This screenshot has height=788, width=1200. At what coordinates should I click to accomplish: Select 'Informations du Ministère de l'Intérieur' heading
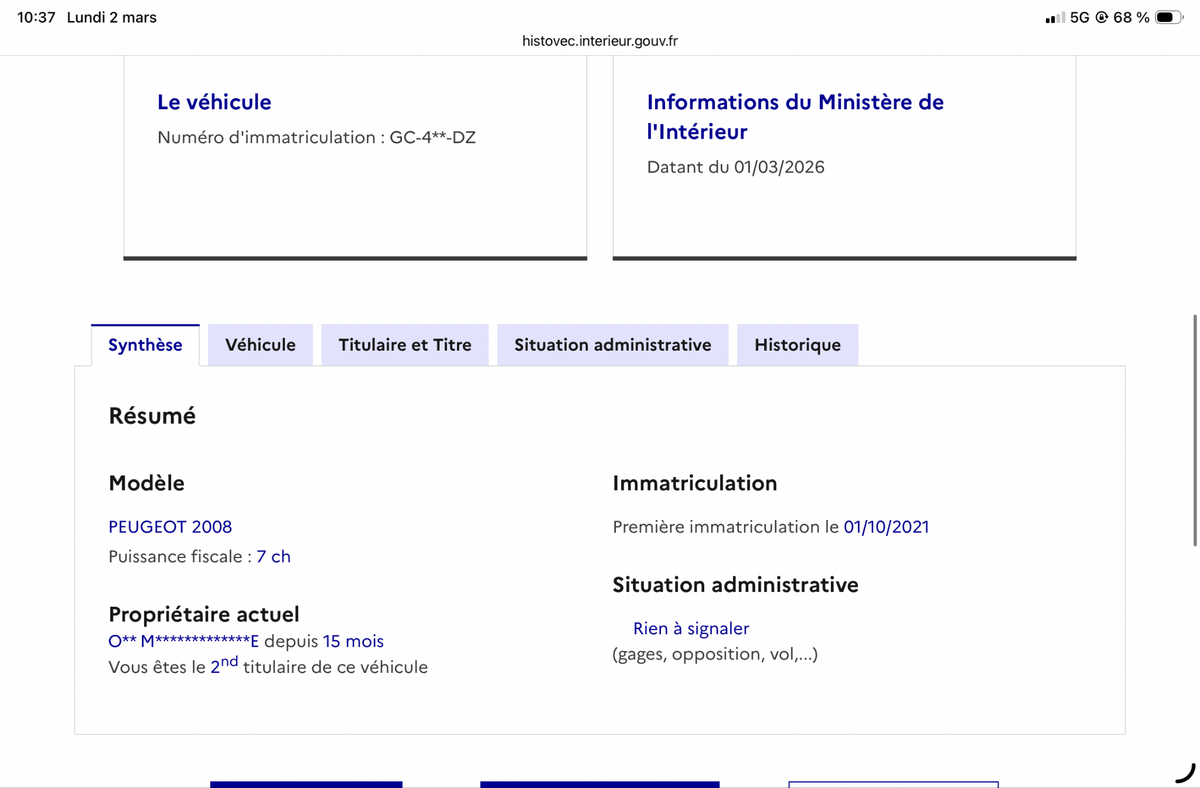[795, 116]
